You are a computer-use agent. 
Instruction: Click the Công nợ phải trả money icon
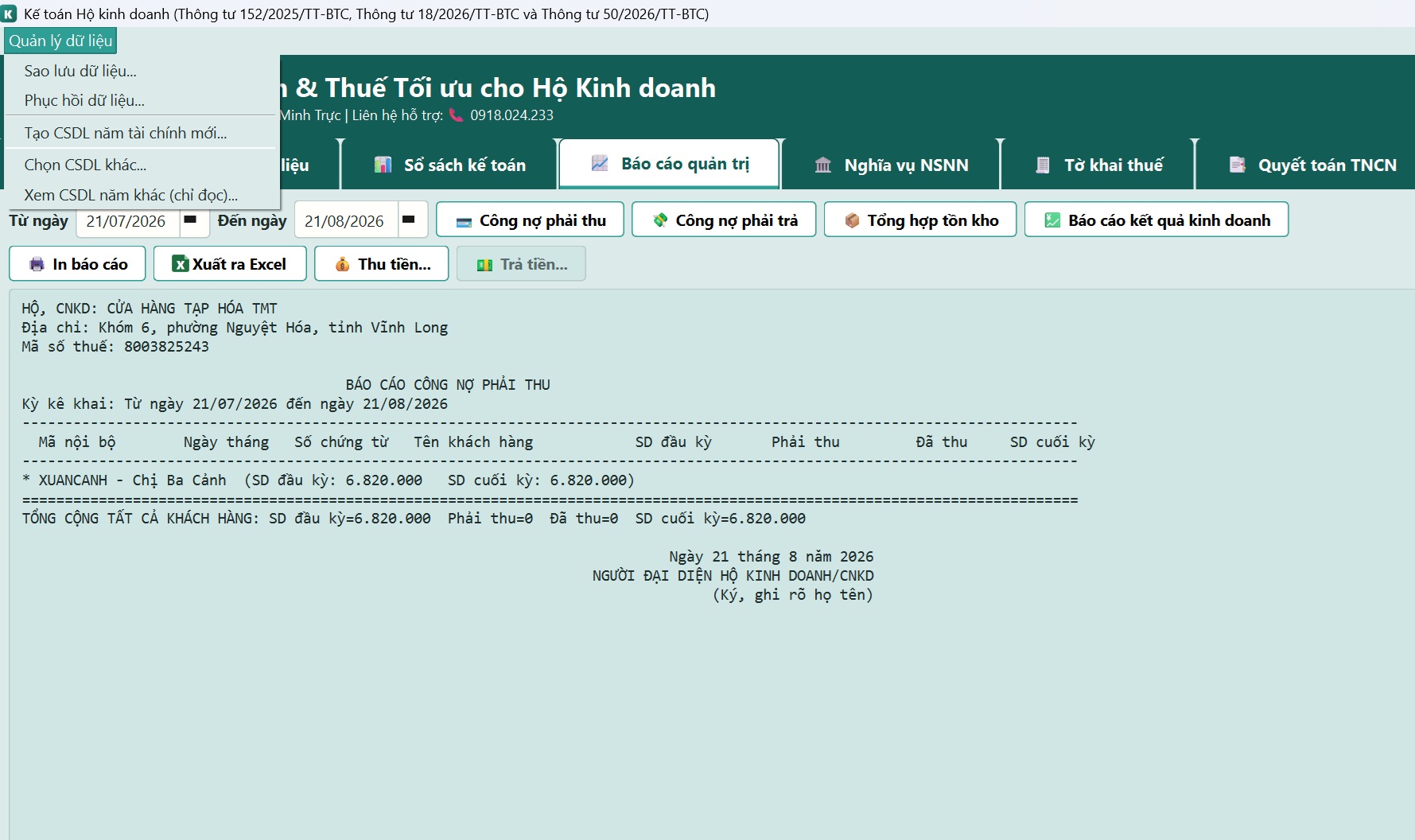pyautogui.click(x=660, y=220)
